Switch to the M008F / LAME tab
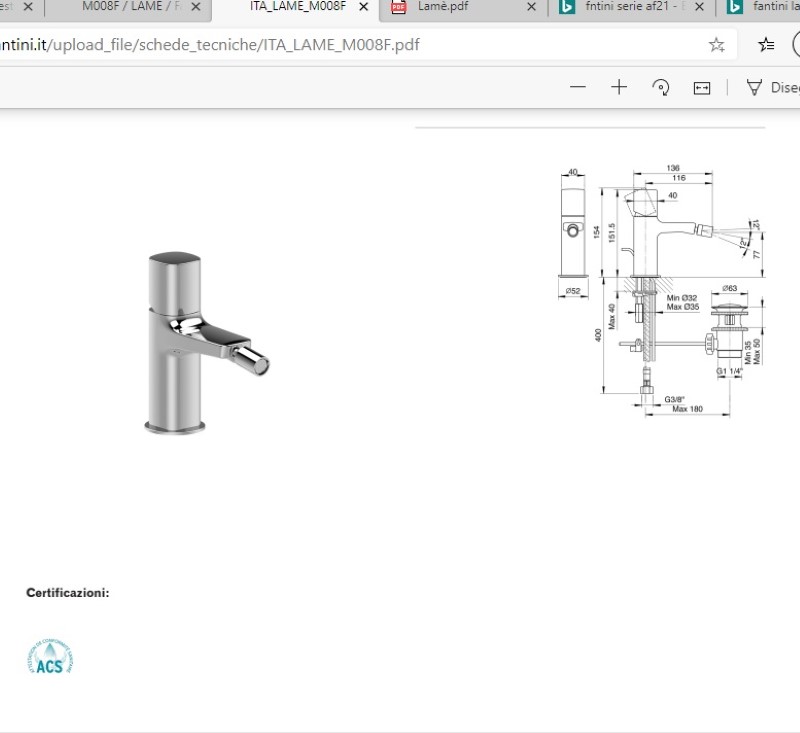The image size is (800, 733). pyautogui.click(x=128, y=7)
